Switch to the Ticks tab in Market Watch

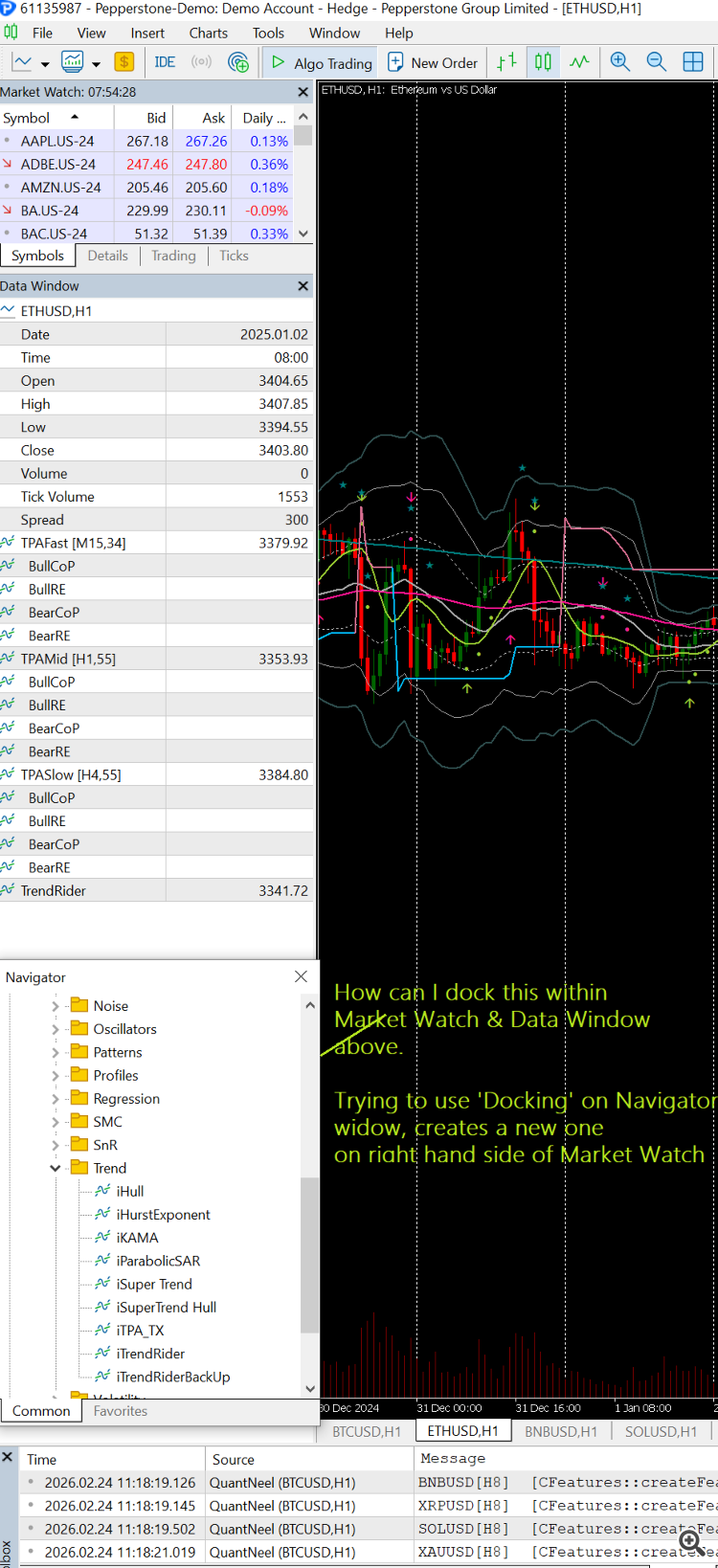[x=234, y=256]
